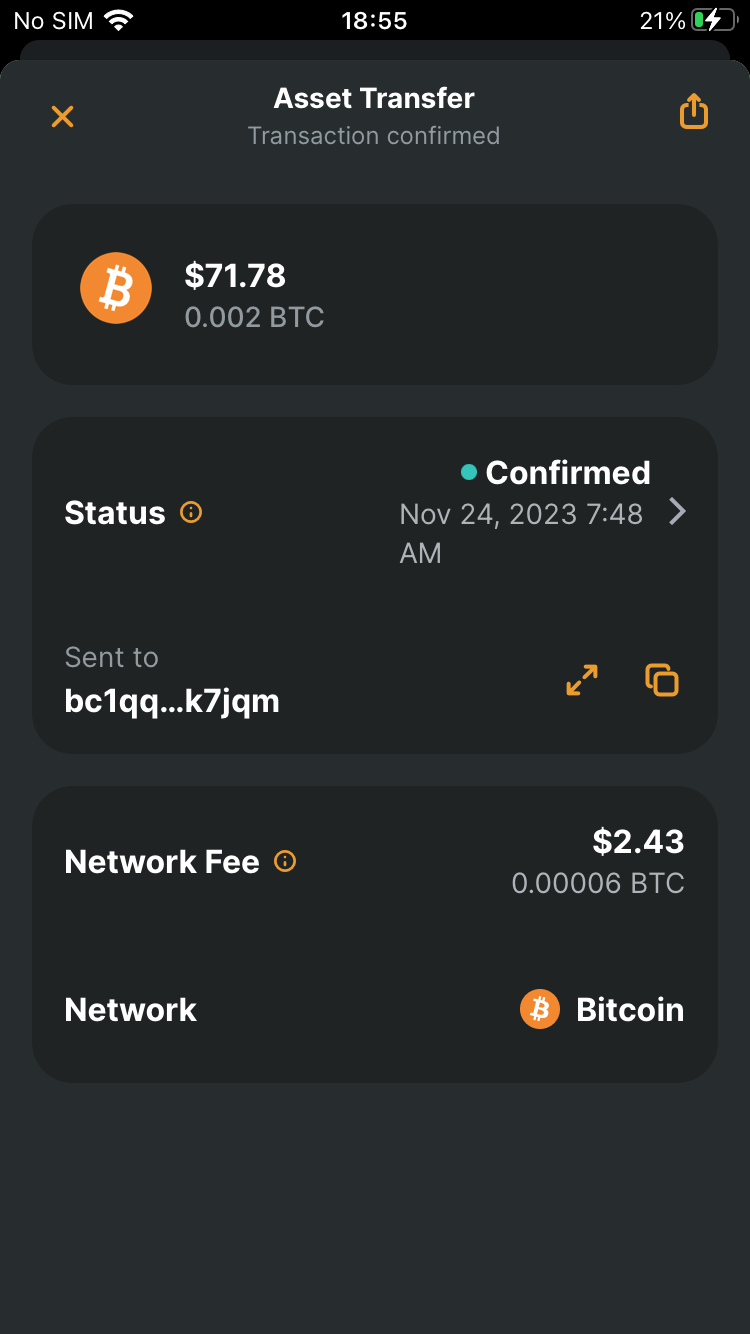Image resolution: width=750 pixels, height=1334 pixels.
Task: Open the Status info tooltip icon
Action: point(190,513)
